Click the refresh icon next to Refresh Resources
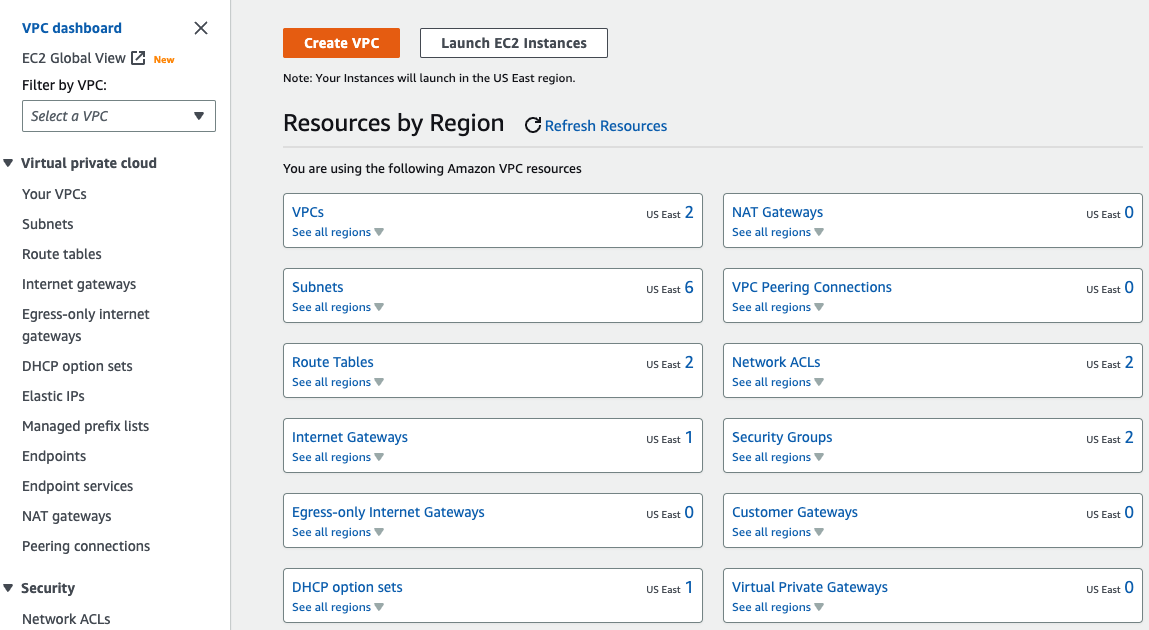This screenshot has width=1149, height=630. [533, 125]
